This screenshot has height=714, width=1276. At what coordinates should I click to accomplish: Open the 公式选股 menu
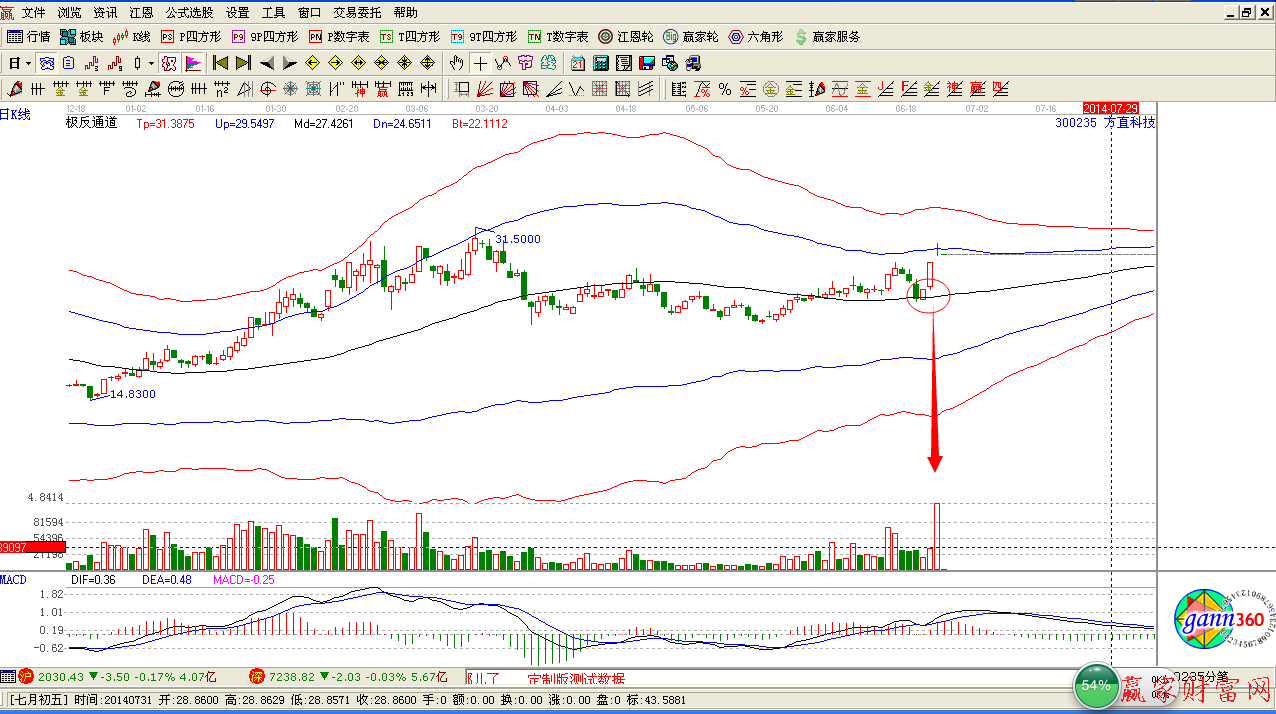click(x=189, y=12)
